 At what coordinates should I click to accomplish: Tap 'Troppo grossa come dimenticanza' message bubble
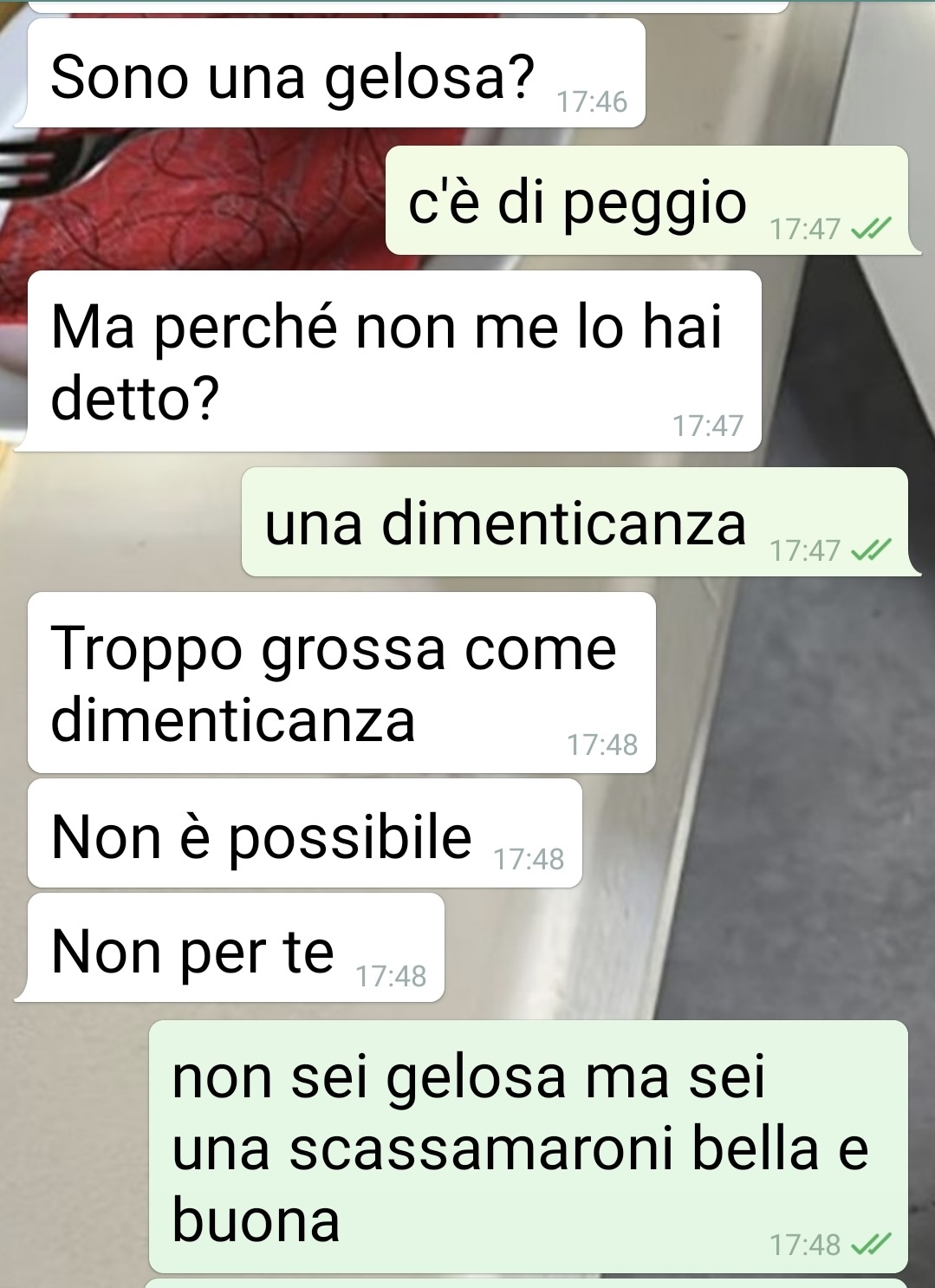(x=341, y=682)
